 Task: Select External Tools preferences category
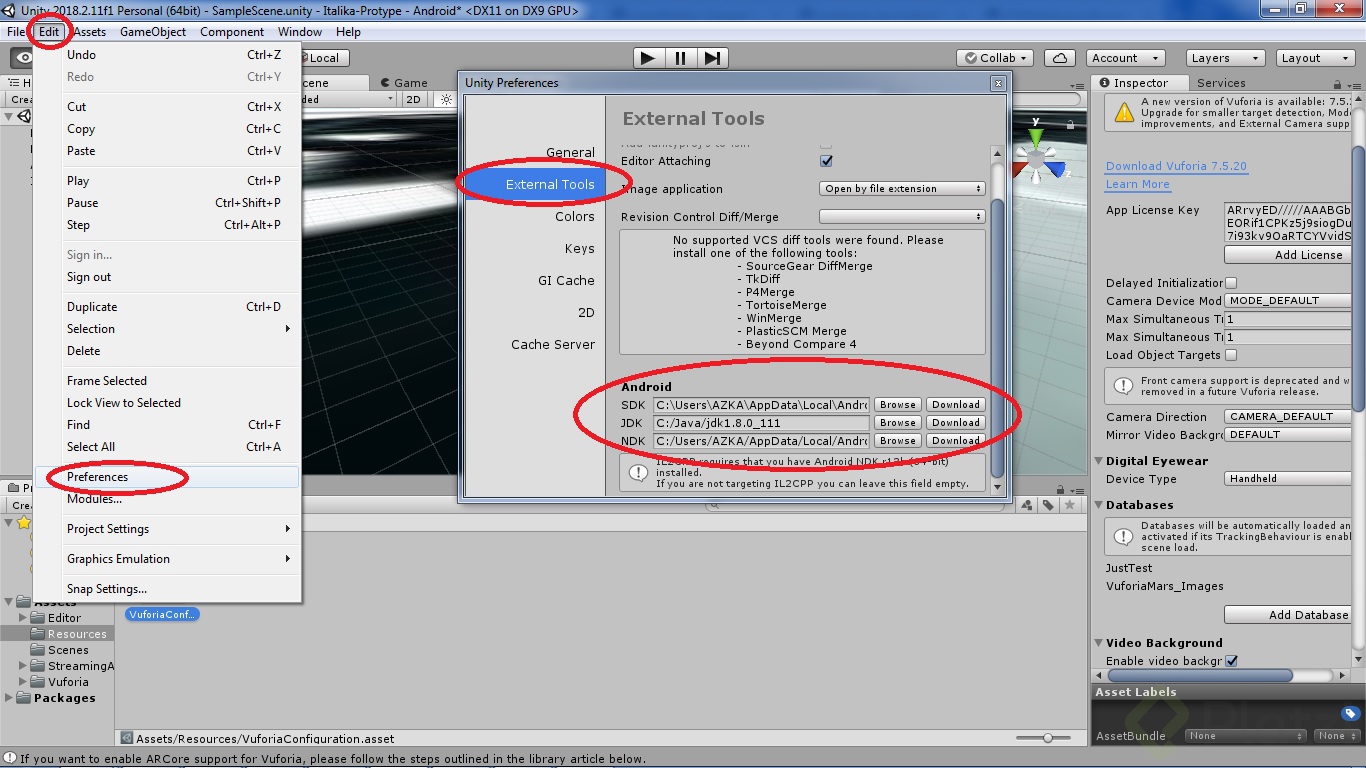534,184
